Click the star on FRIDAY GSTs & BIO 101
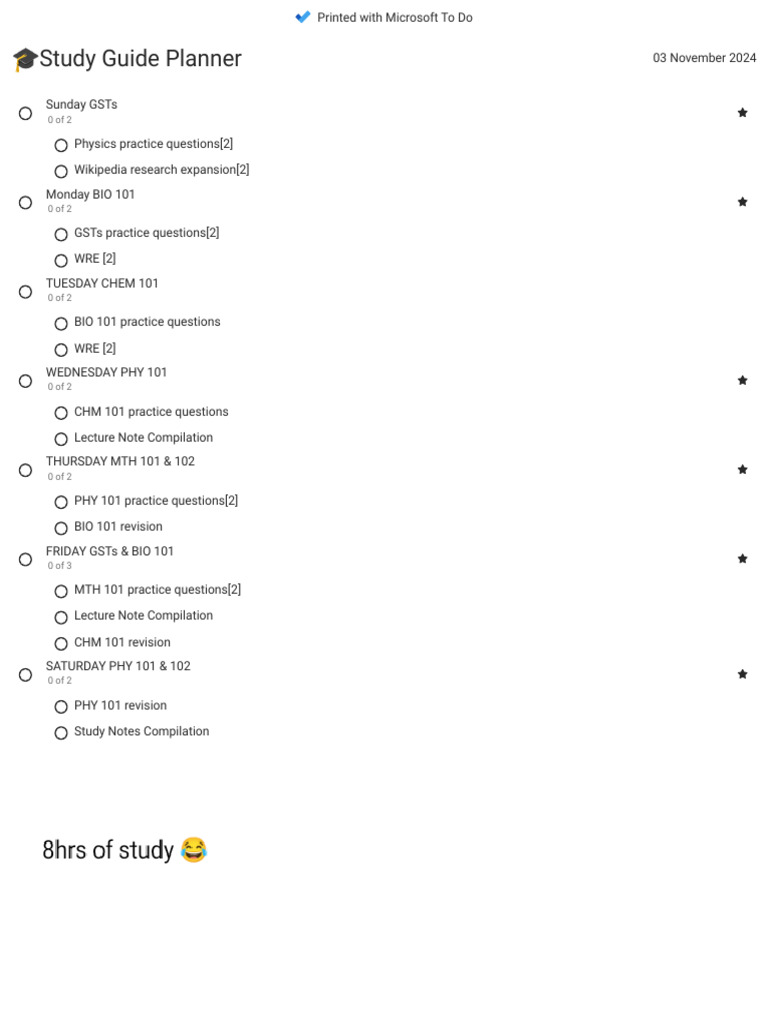768x1024 pixels. point(742,558)
